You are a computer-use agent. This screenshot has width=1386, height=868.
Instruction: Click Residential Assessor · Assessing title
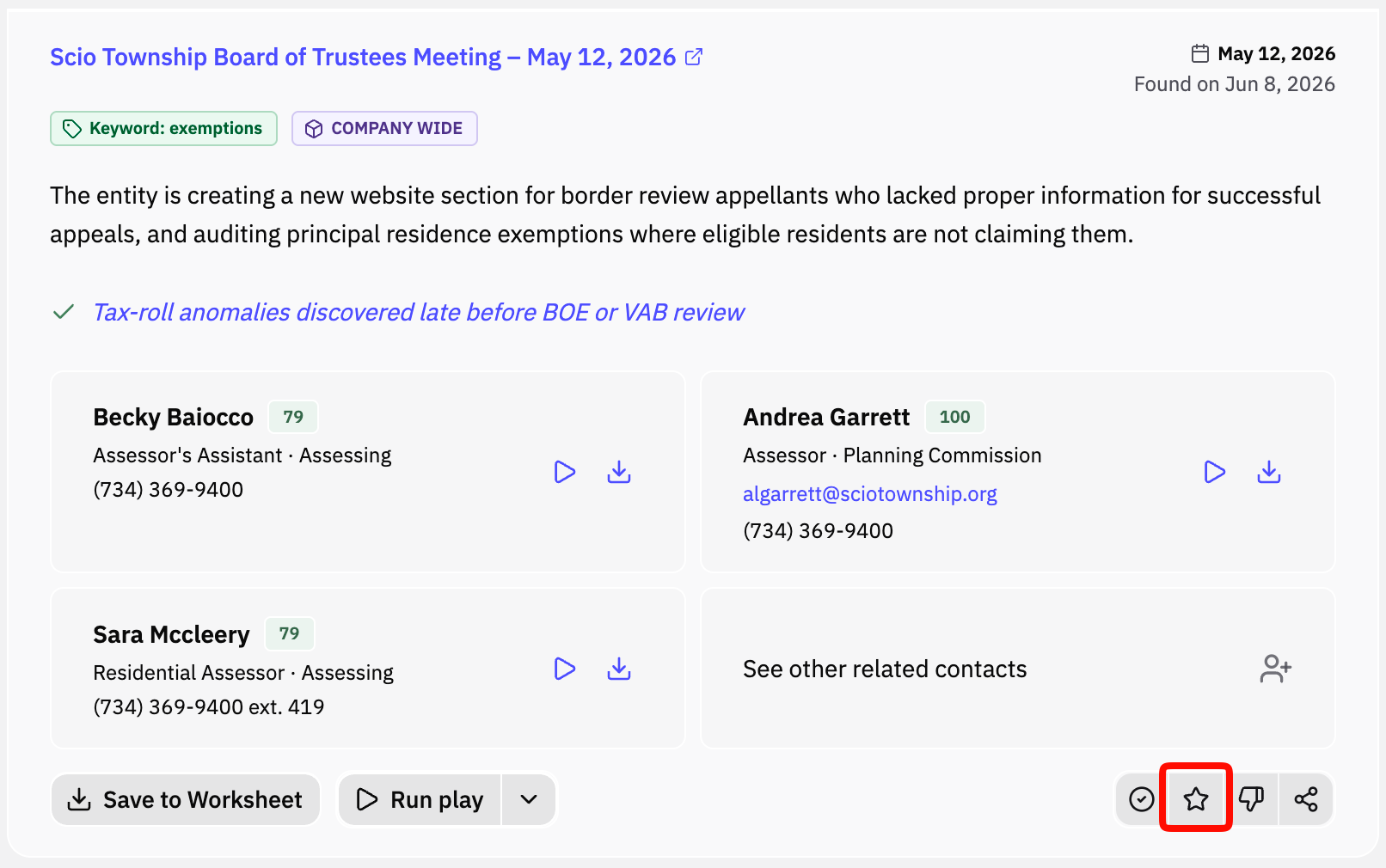click(243, 672)
